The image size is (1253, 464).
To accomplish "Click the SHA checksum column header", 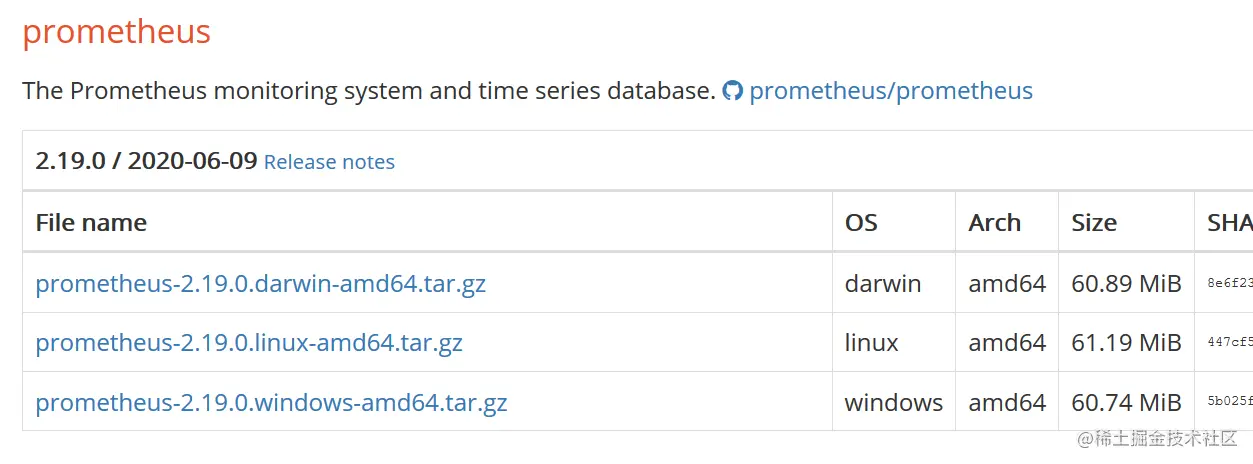I will pyautogui.click(x=1229, y=223).
